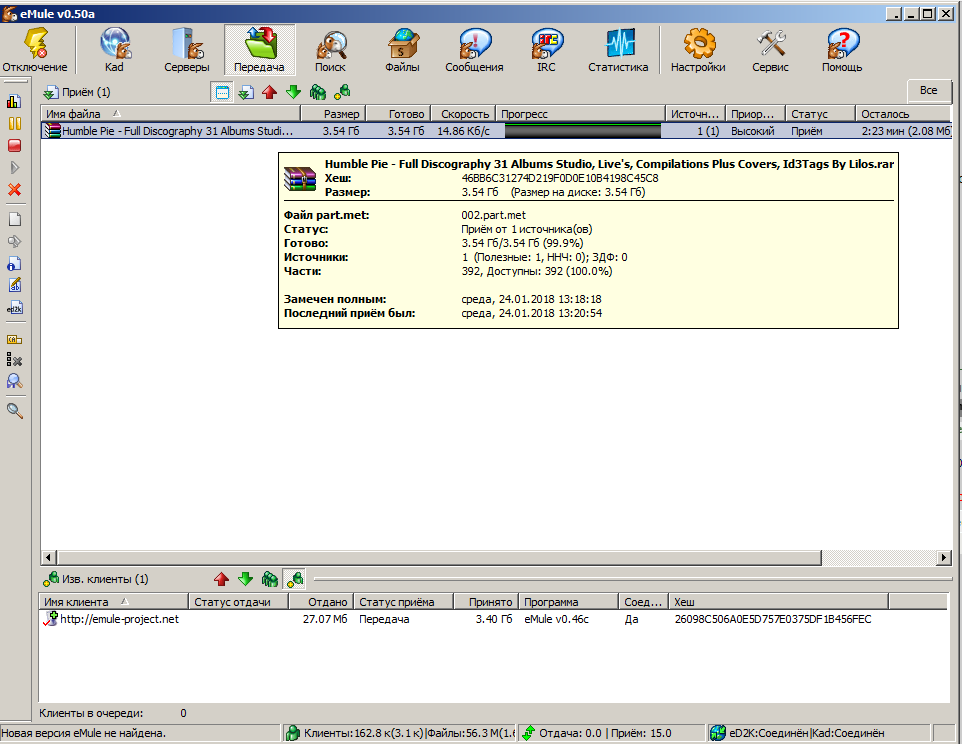Select the Humble Pie Full Discography download row
This screenshot has height=744, width=962.
(496, 131)
